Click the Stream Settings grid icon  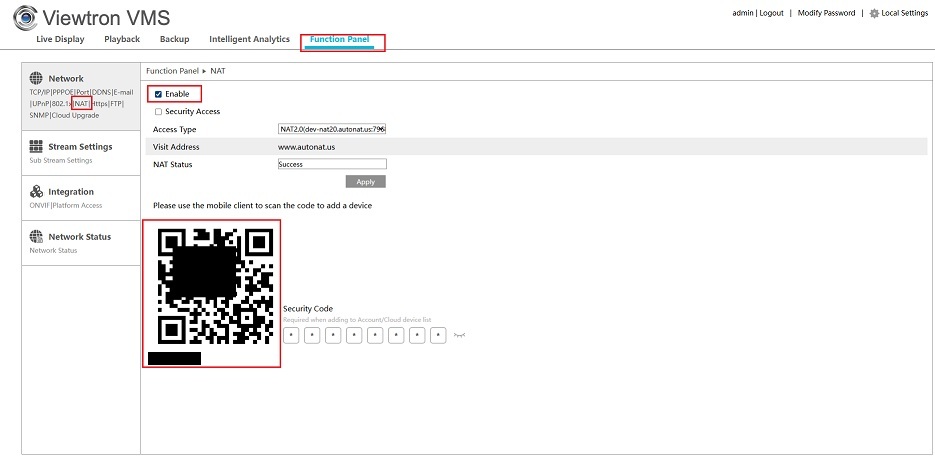pos(36,147)
